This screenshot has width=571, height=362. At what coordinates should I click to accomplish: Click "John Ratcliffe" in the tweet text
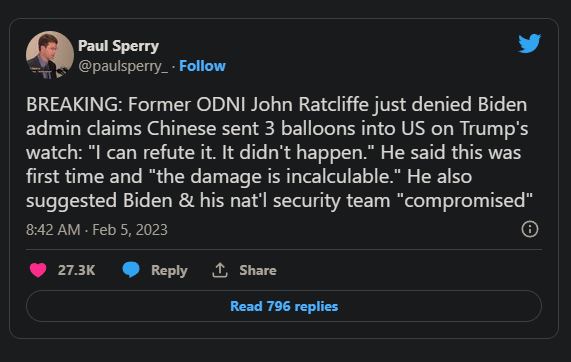tap(310, 105)
